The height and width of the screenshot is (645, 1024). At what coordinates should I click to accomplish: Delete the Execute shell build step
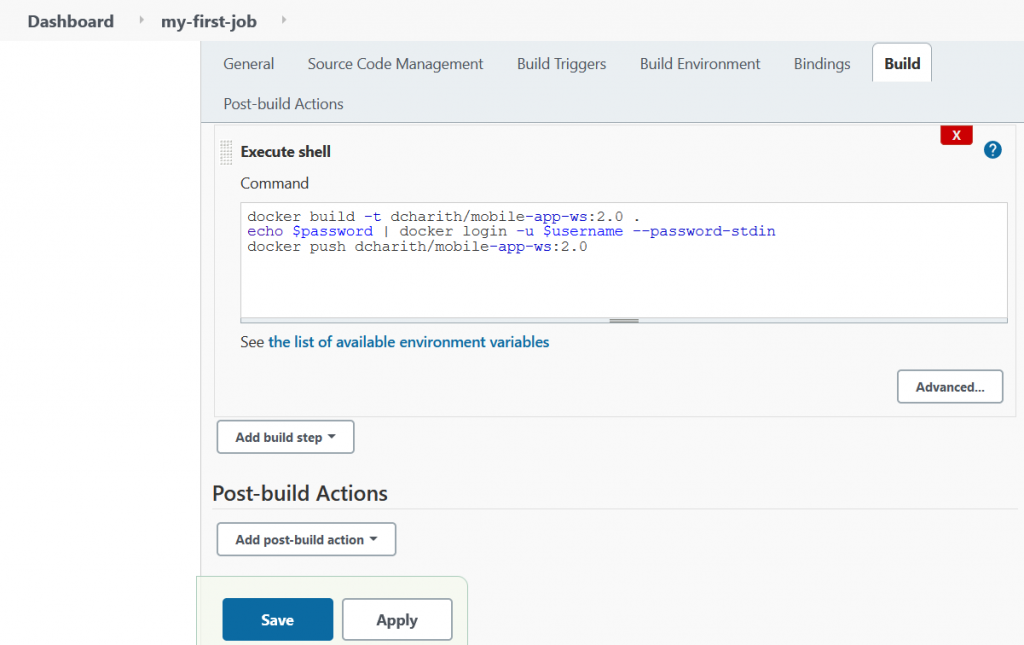point(956,135)
